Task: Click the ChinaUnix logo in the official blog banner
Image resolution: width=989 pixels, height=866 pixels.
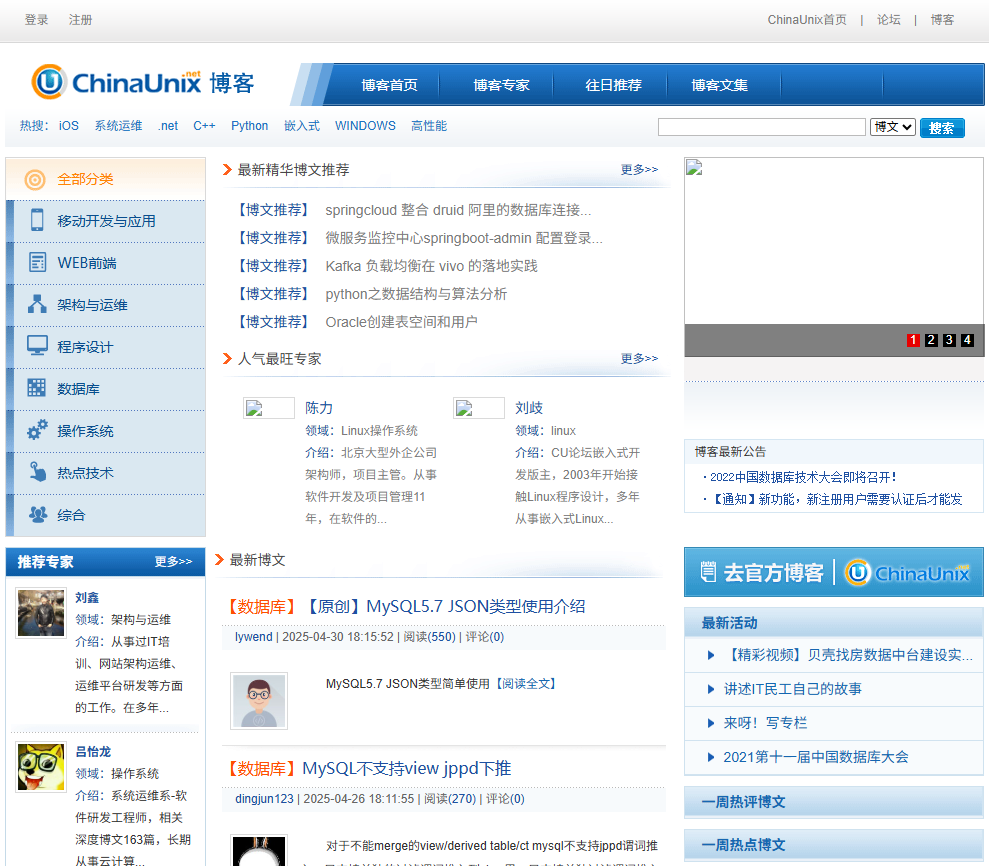Action: pyautogui.click(x=908, y=572)
